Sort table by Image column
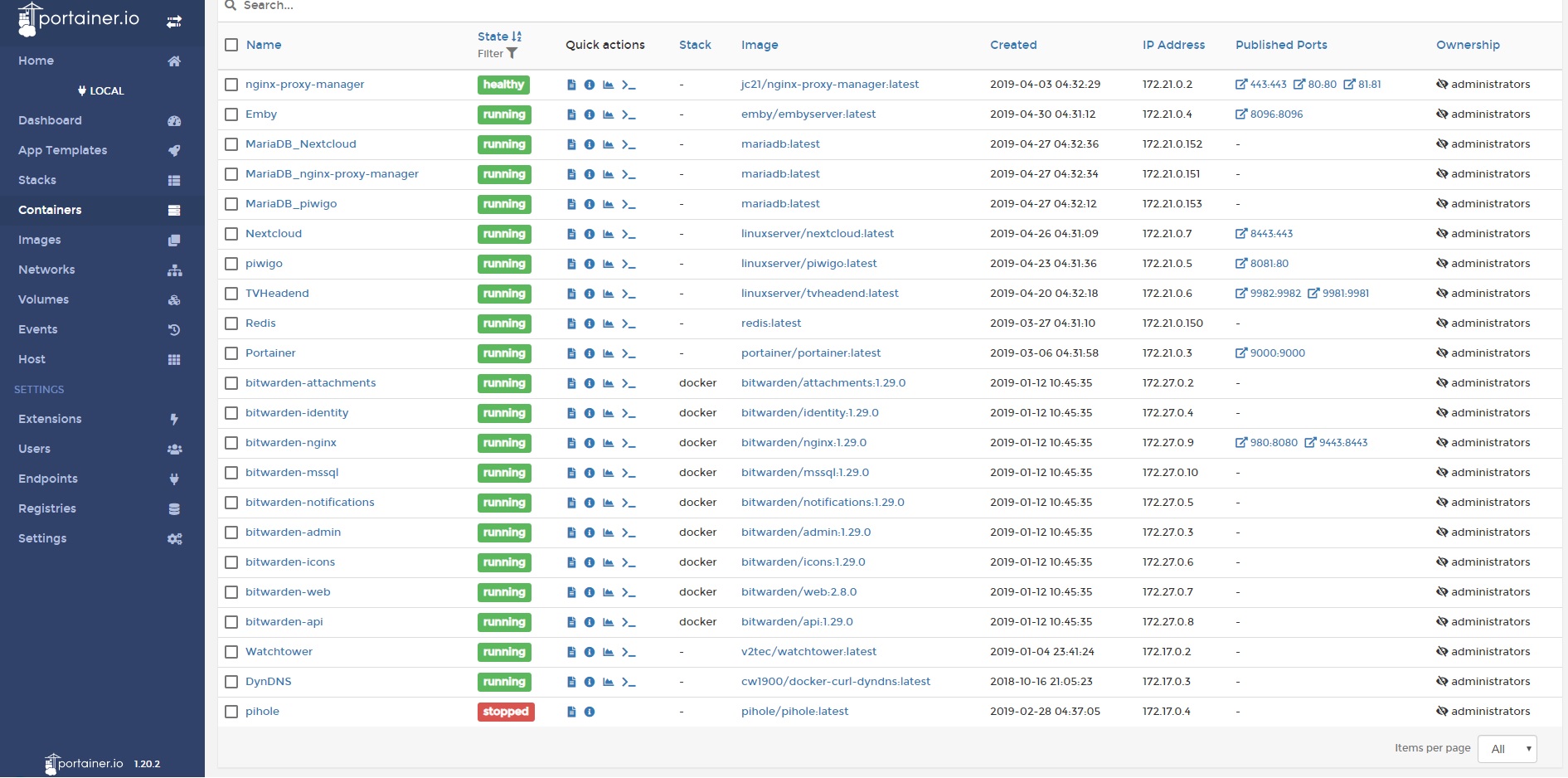Viewport: 1568px width, 778px height. 760,45
